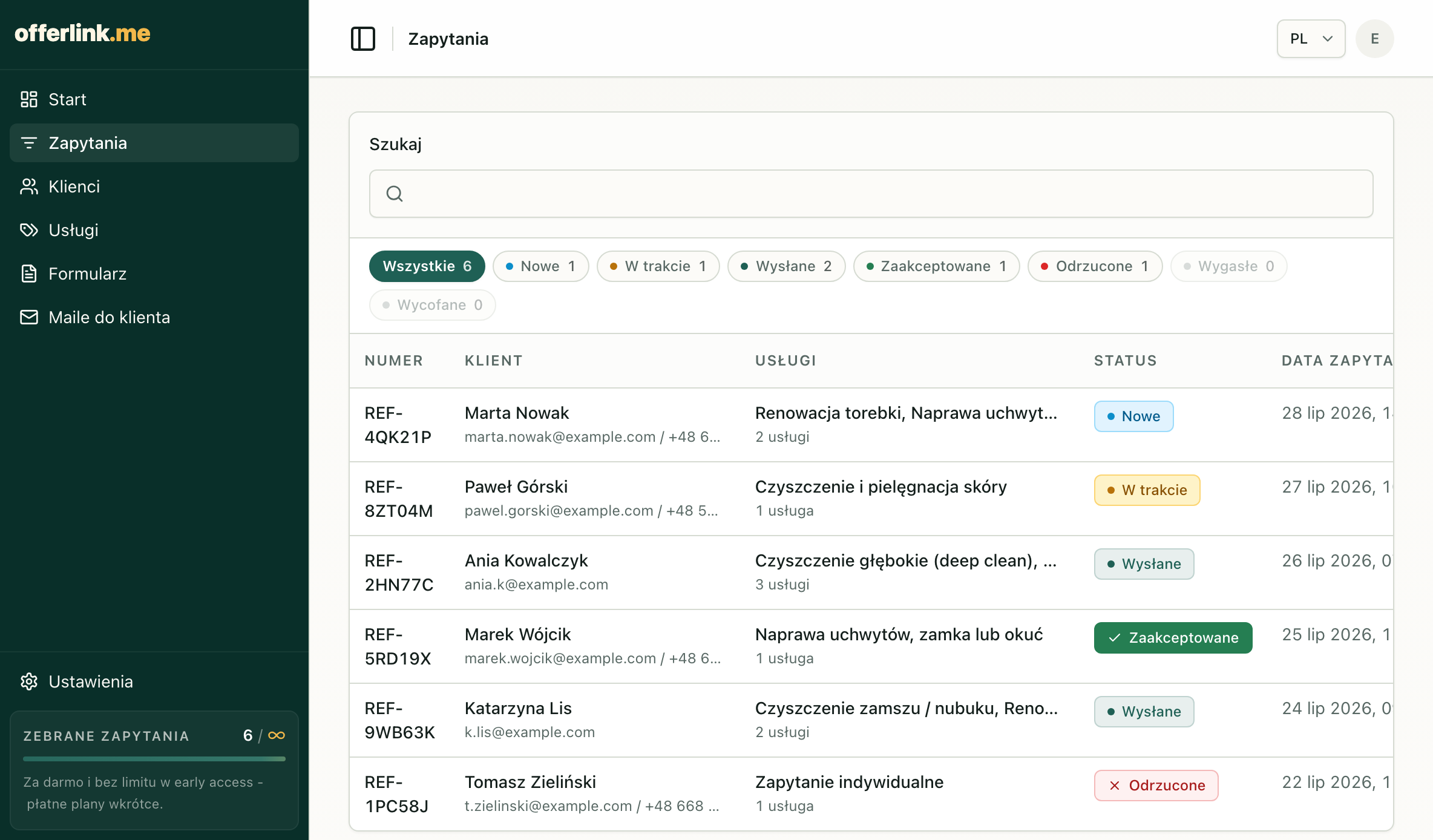The height and width of the screenshot is (840, 1433).
Task: Filter by W trakcie status chip
Action: (658, 266)
